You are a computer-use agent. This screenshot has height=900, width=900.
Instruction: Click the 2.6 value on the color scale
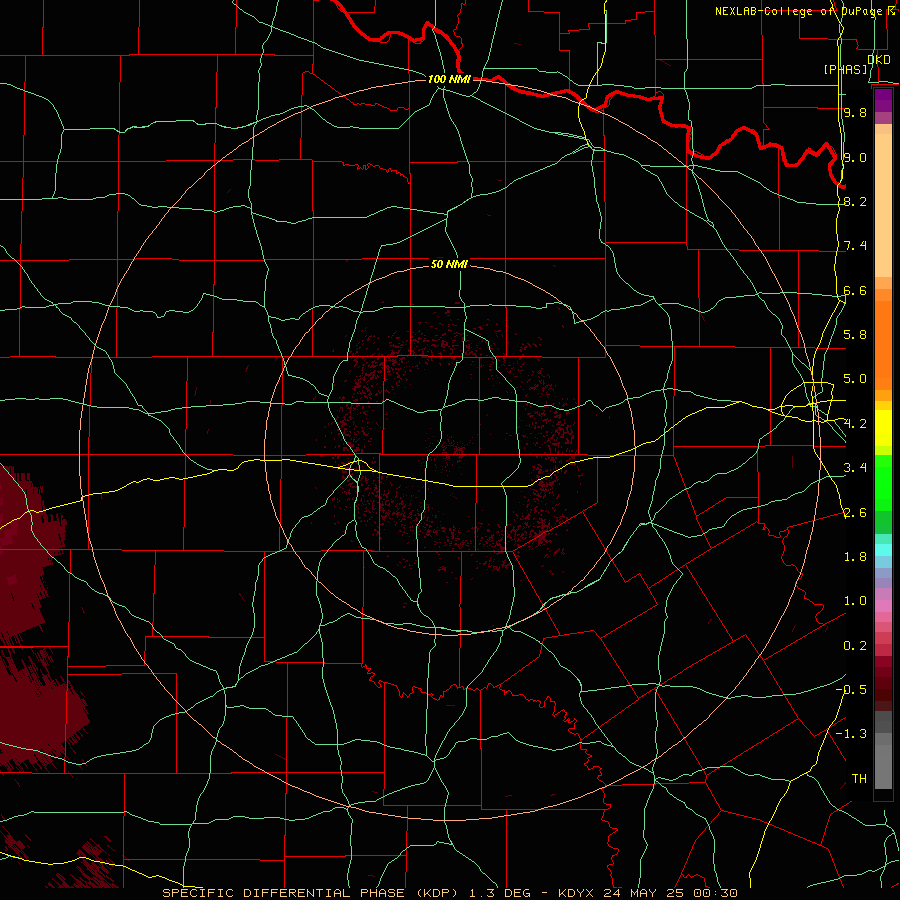[855, 513]
